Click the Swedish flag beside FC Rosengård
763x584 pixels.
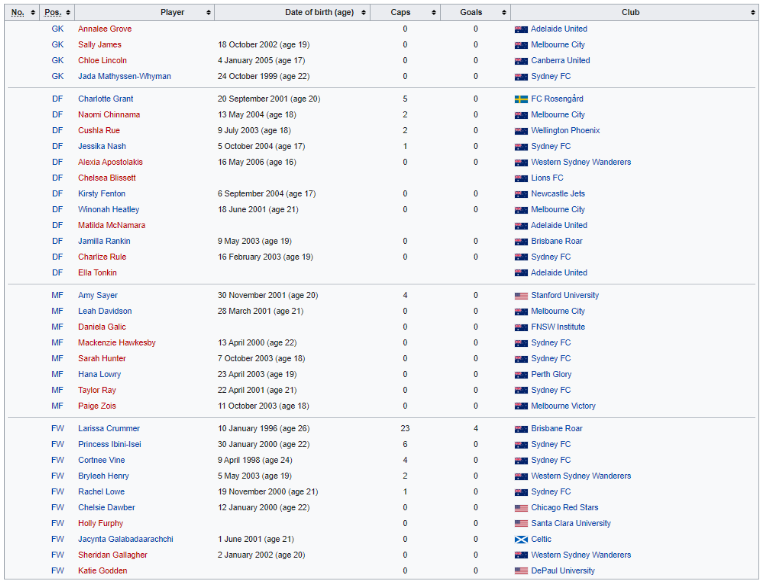(x=521, y=99)
